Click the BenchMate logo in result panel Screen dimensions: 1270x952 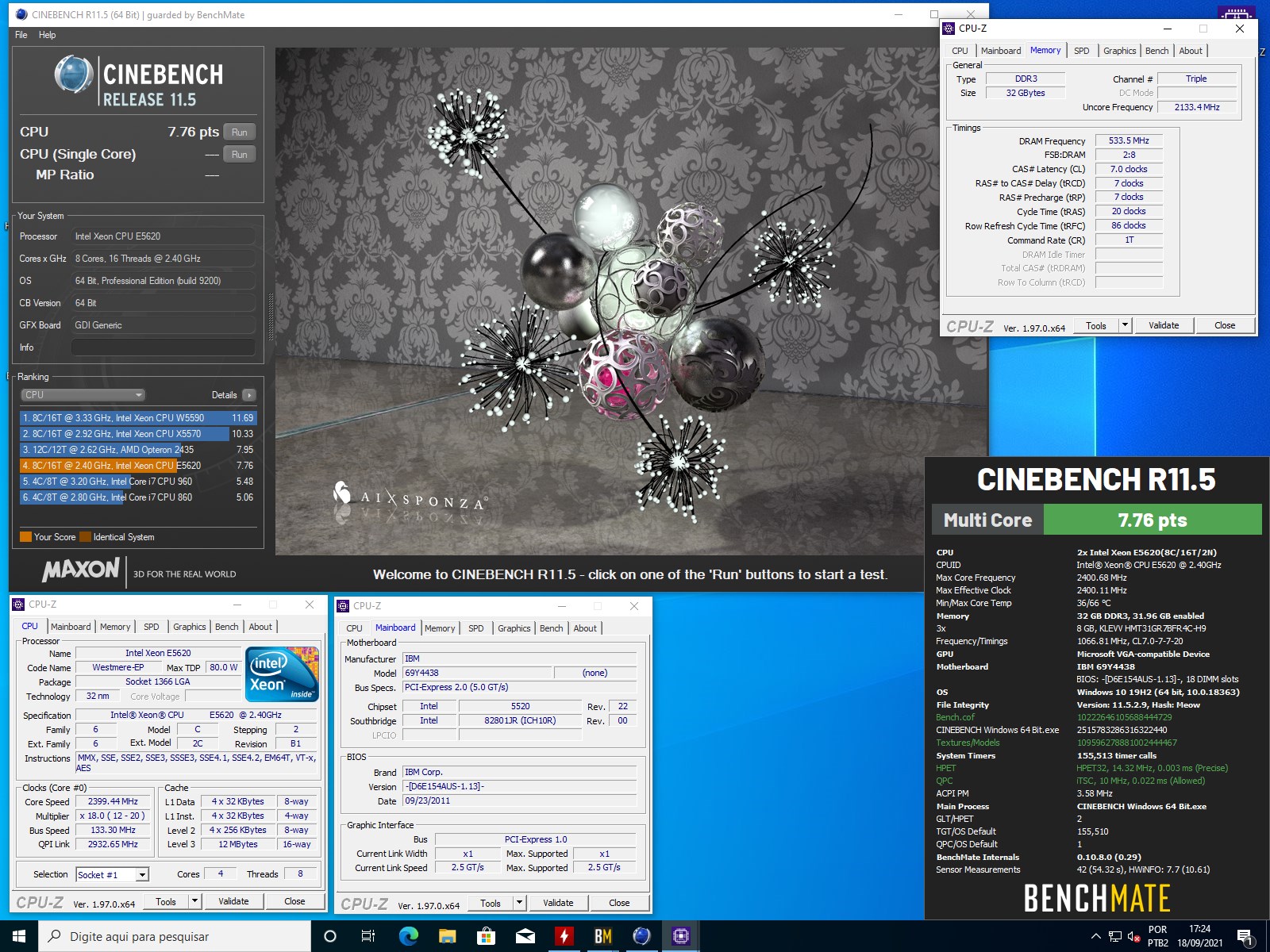coord(1097,898)
